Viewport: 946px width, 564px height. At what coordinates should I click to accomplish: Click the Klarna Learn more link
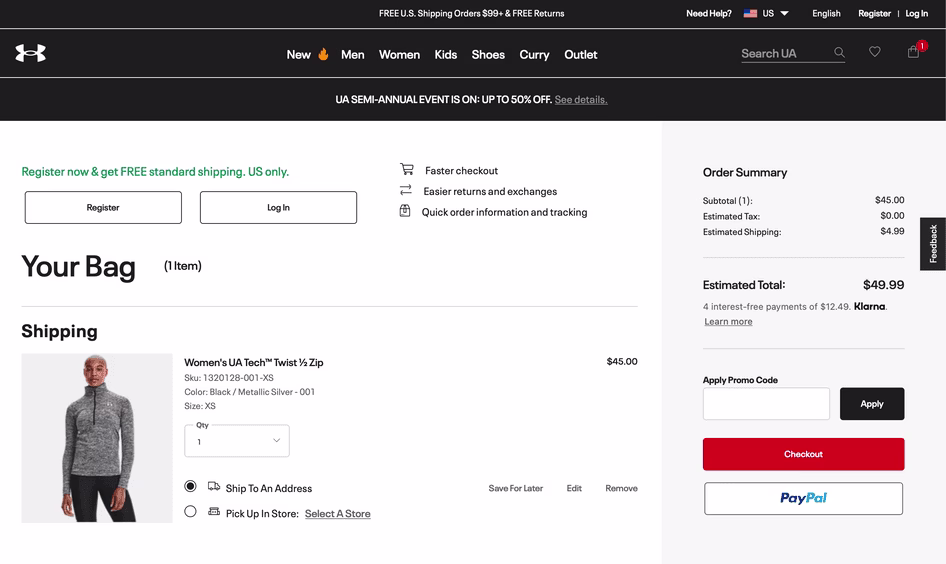(x=728, y=322)
